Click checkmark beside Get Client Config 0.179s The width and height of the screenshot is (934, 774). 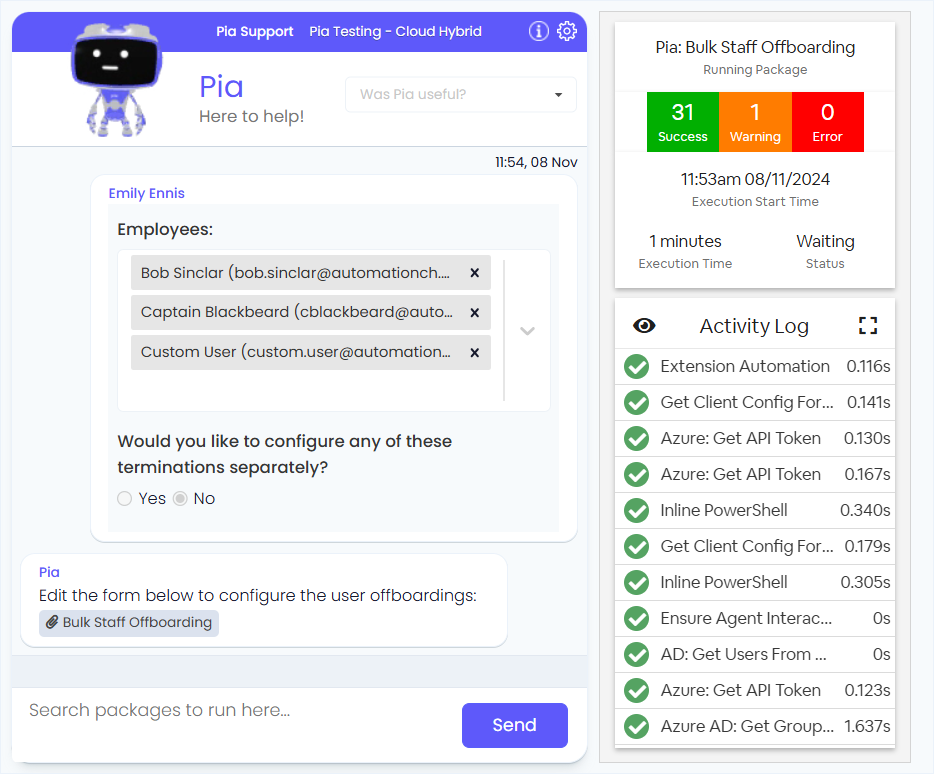[637, 546]
